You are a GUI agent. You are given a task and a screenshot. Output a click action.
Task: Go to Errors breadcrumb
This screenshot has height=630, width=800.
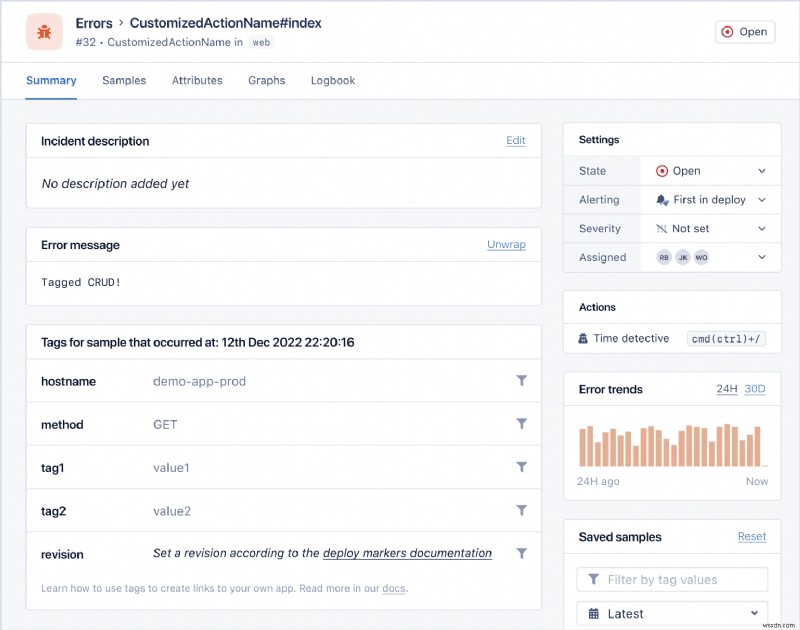point(94,23)
